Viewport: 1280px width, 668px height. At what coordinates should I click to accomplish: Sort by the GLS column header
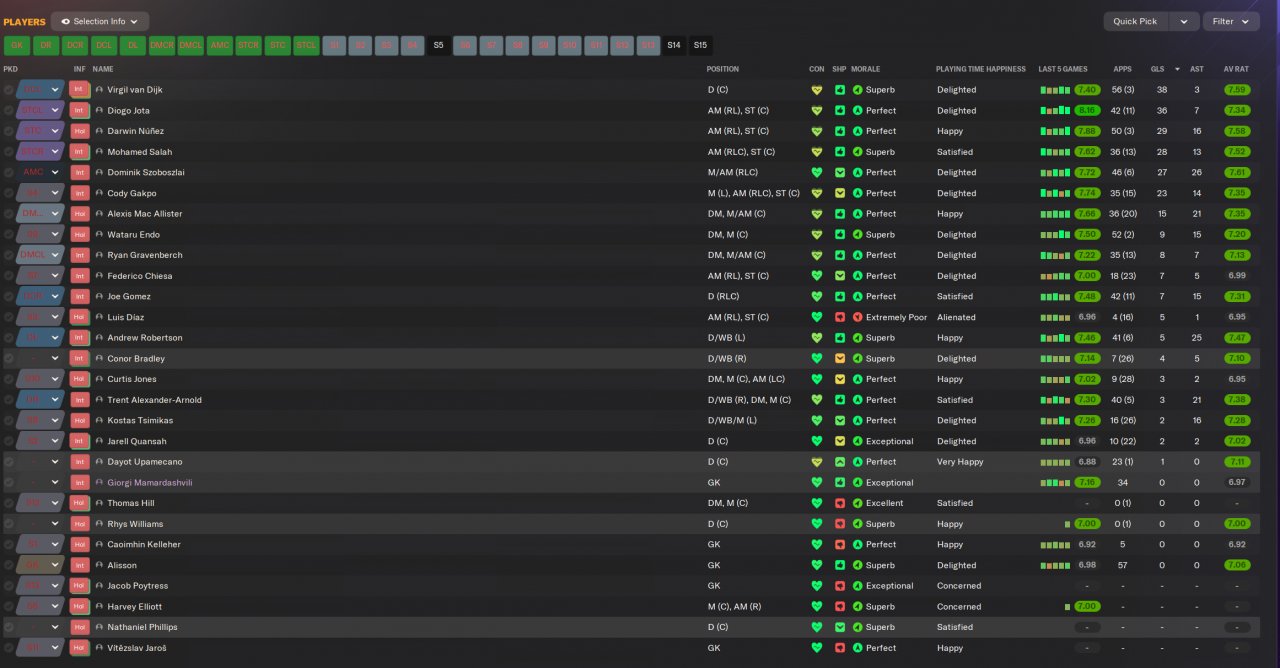coord(1157,69)
